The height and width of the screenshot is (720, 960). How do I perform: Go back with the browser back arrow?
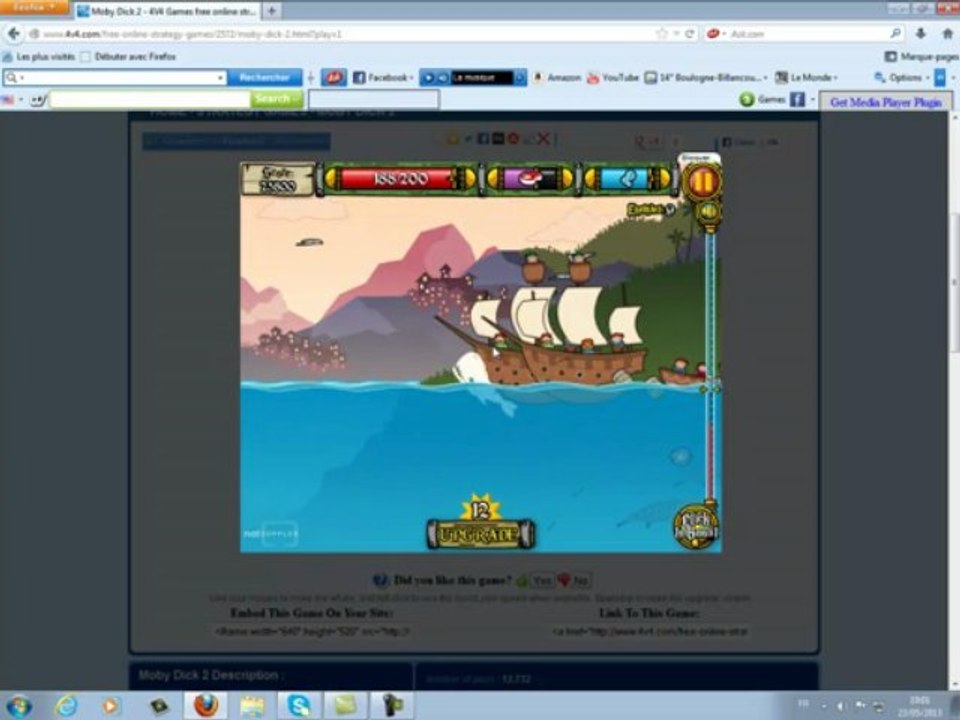click(14, 34)
